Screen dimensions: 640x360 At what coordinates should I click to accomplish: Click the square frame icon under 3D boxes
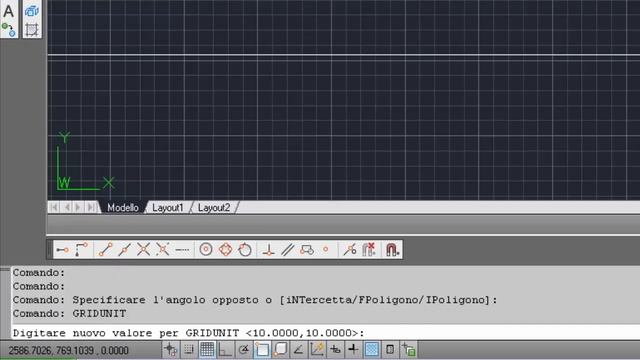[x=32, y=30]
